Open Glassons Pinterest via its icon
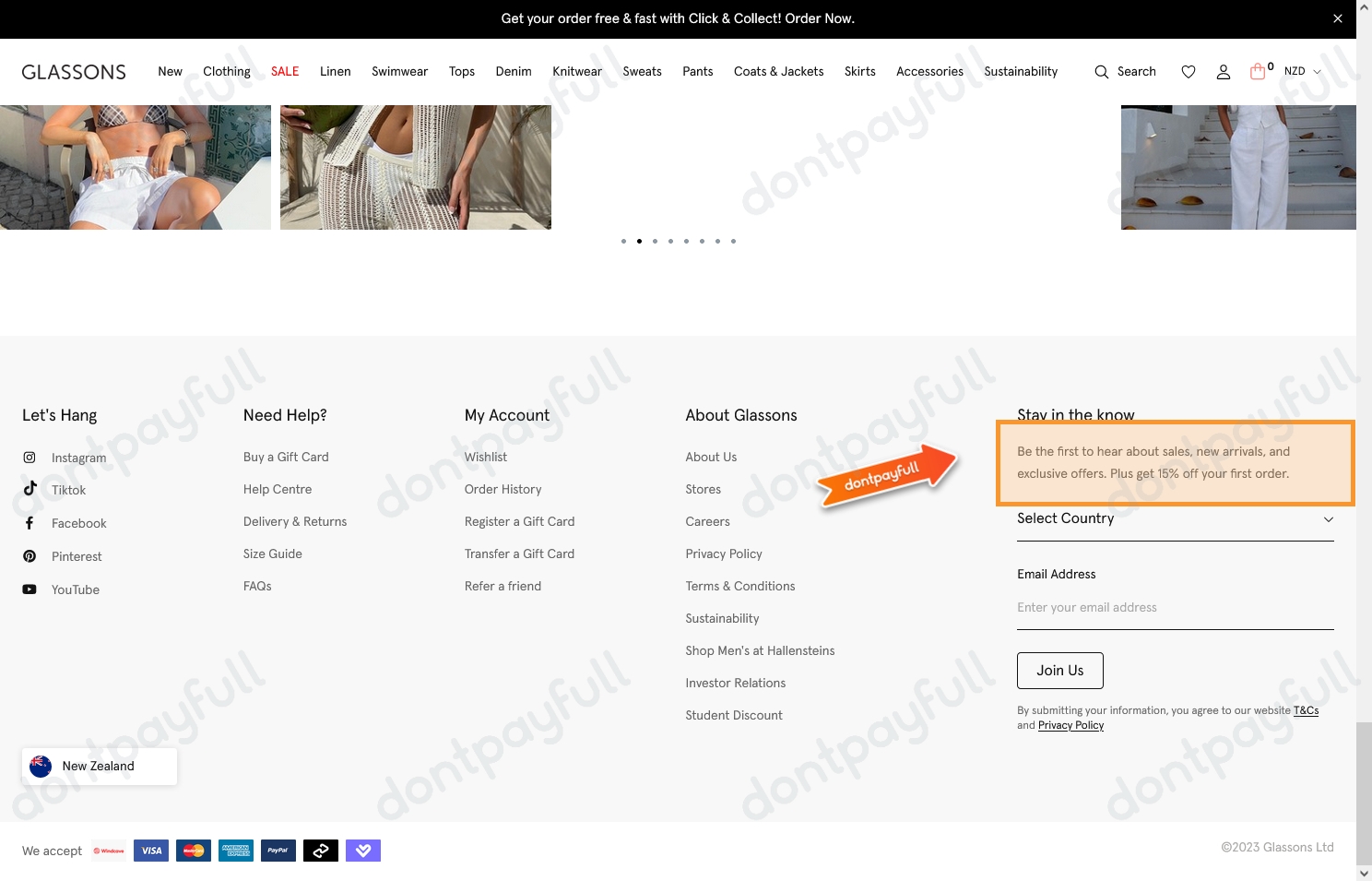1372x881 pixels. pos(29,555)
